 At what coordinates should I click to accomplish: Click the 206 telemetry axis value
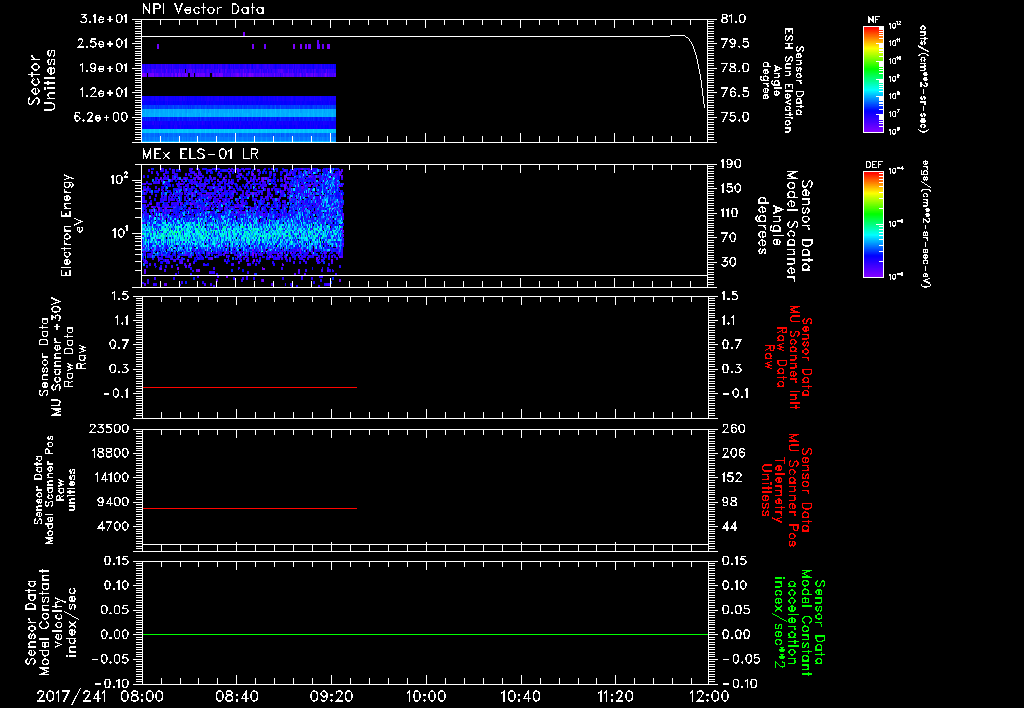point(733,453)
